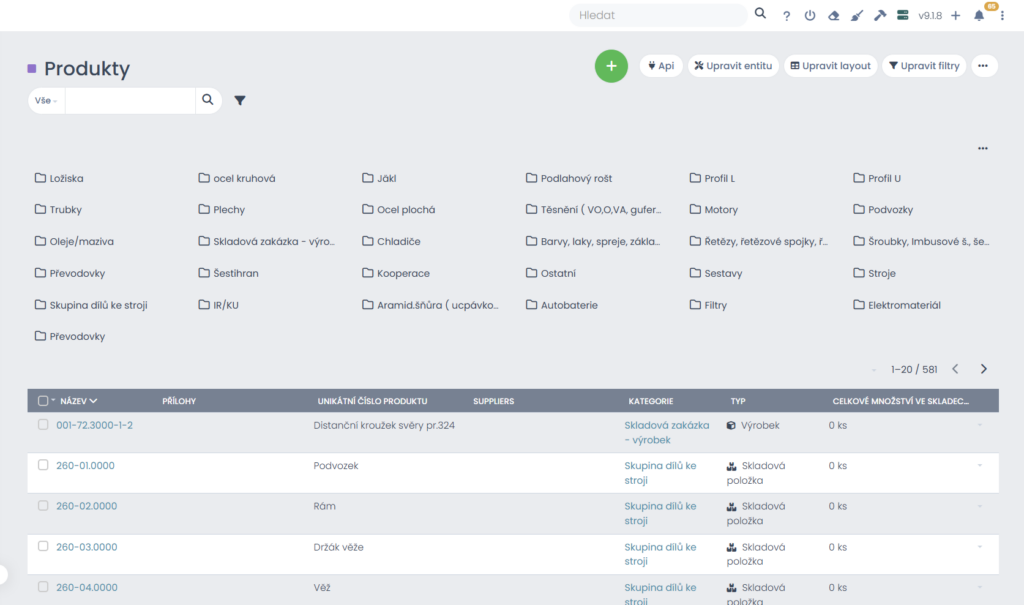1024x605 pixels.
Task: Open product link 260-02.0000
Action: pos(86,506)
